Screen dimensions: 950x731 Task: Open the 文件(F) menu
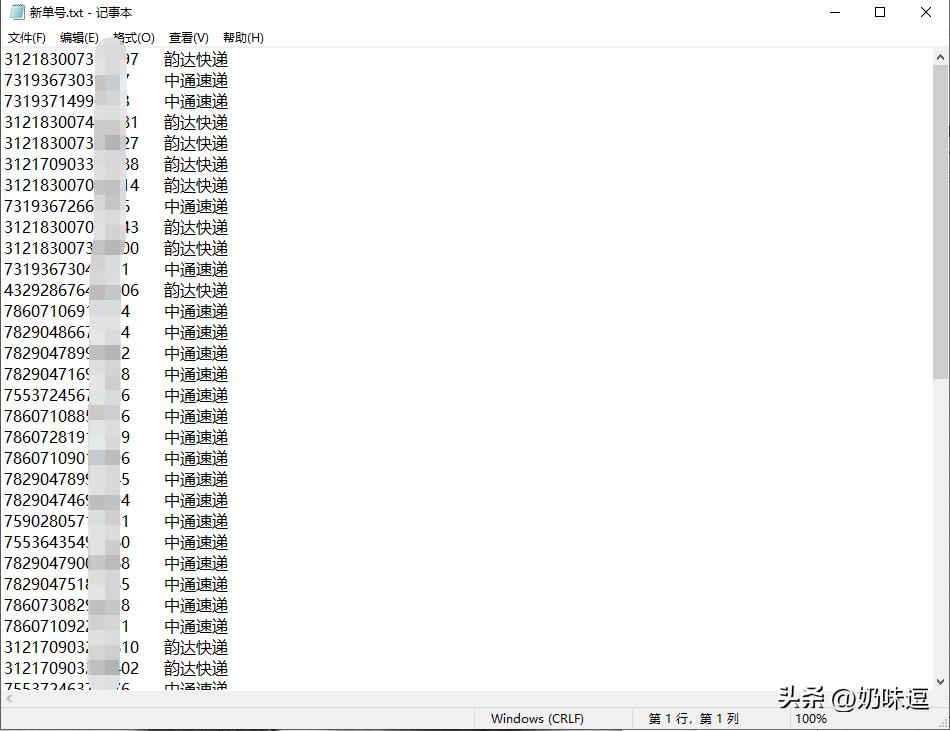point(27,38)
